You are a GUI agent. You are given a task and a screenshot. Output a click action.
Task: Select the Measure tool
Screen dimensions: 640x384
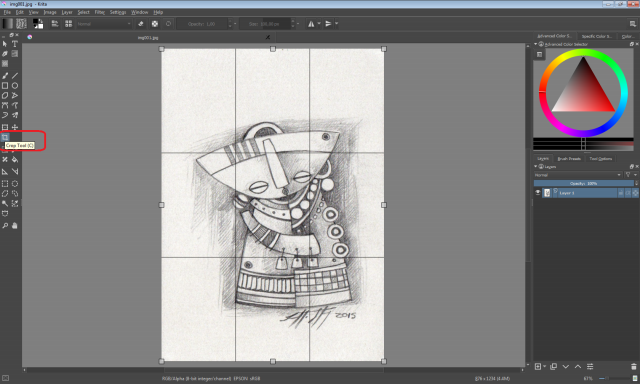pyautogui.click(x=15, y=171)
